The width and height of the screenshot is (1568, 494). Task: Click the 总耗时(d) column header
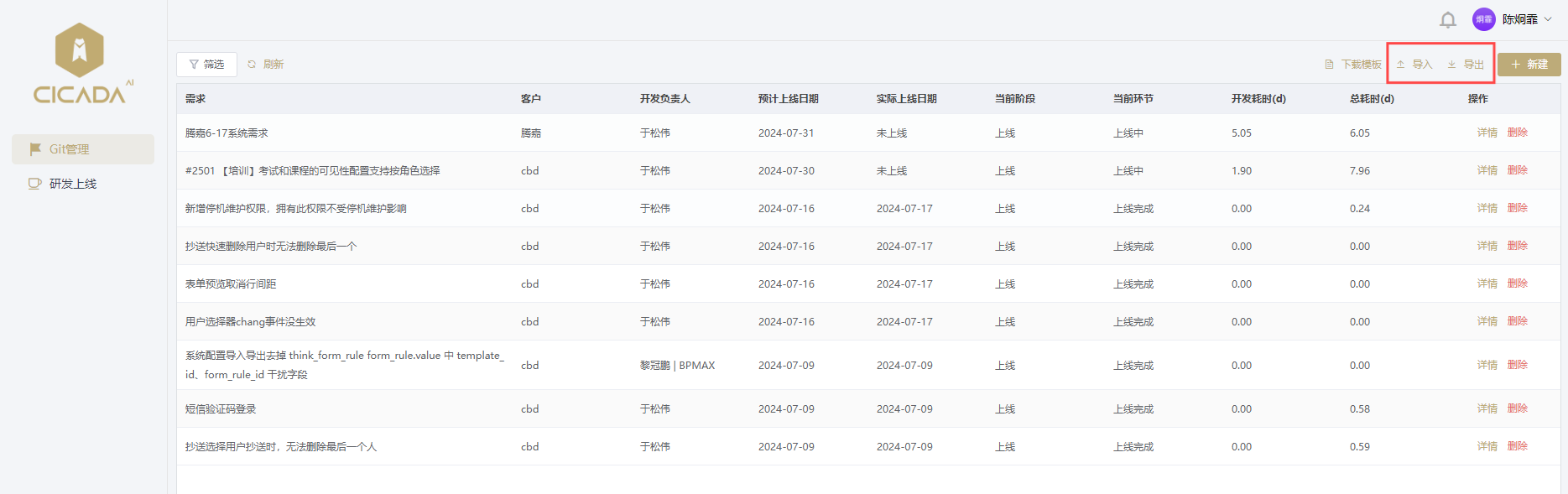[x=1372, y=99]
